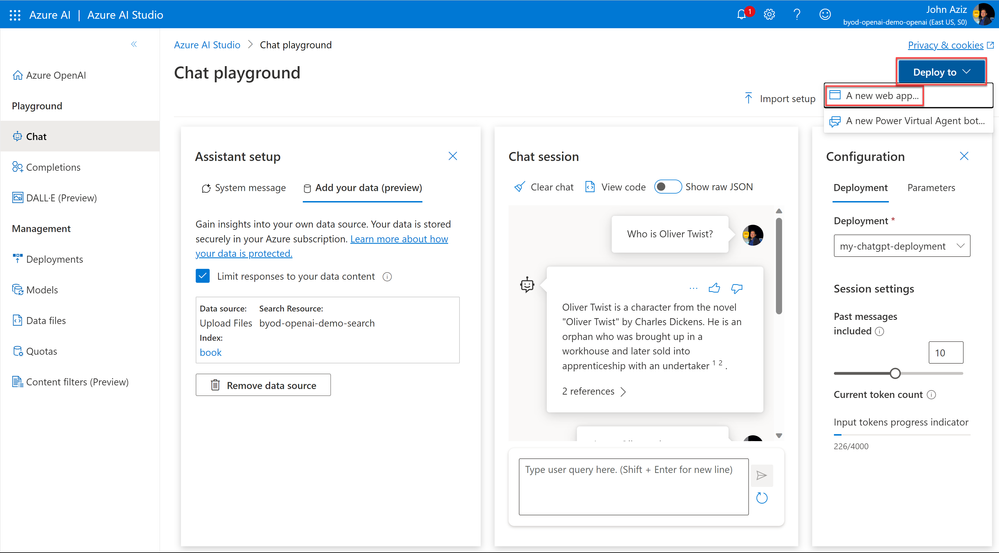Click Past messages value field showing 10
Image resolution: width=999 pixels, height=553 pixels.
click(x=945, y=352)
